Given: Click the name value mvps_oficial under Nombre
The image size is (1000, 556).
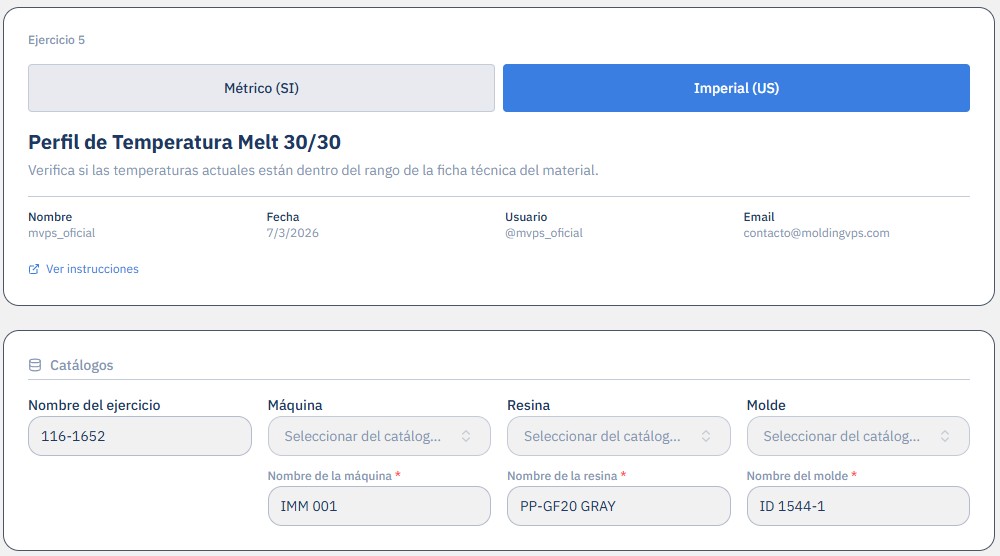Looking at the screenshot, I should coord(61,233).
